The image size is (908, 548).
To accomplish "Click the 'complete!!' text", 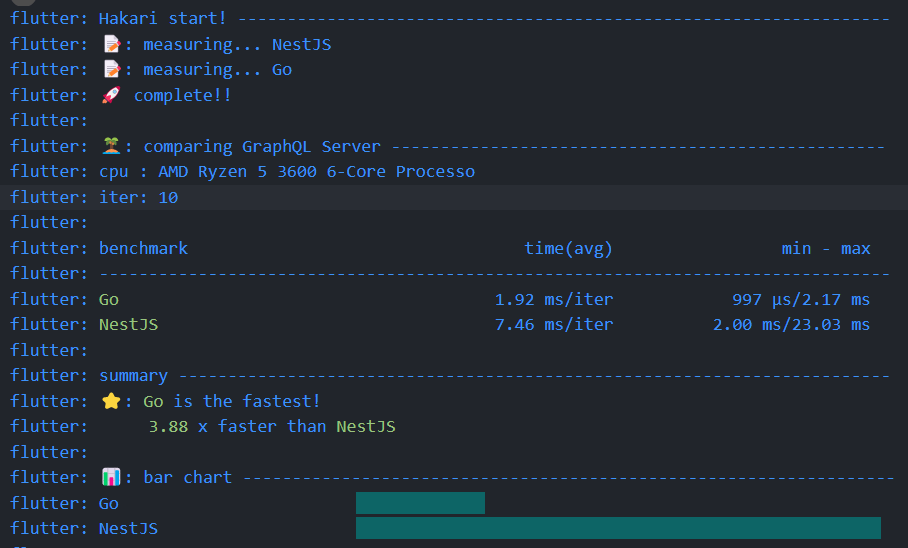I will (182, 96).
